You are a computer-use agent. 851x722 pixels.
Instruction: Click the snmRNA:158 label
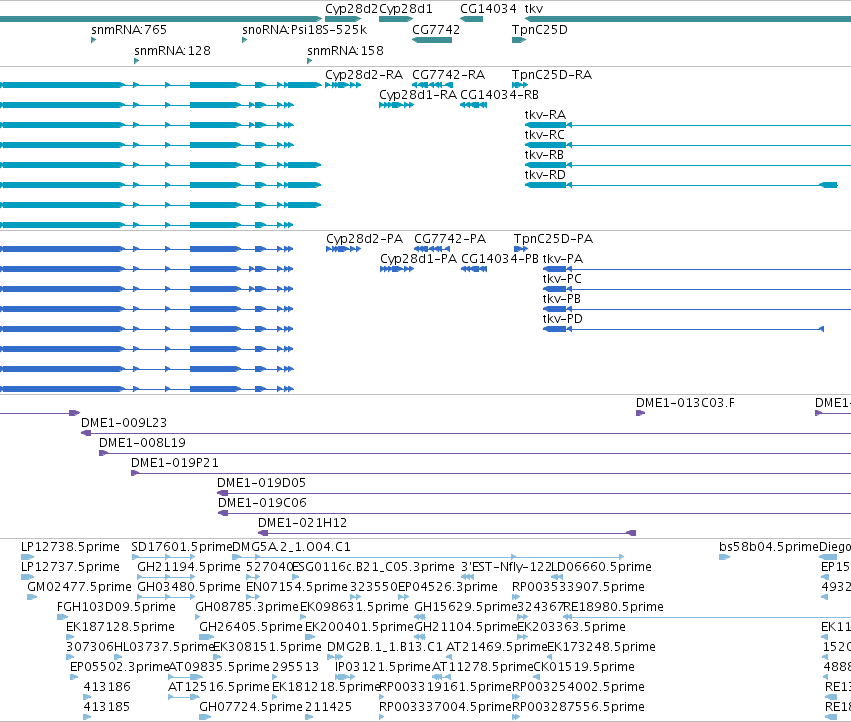(x=345, y=51)
